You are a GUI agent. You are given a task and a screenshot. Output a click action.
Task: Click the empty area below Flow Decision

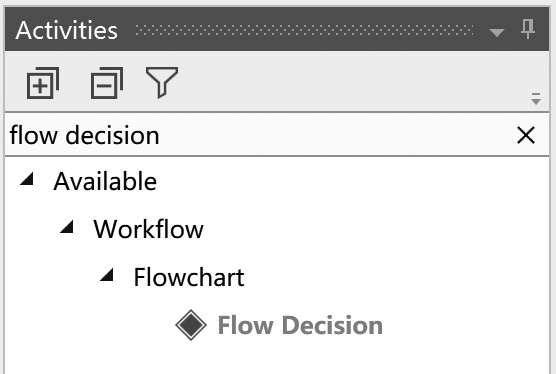pos(277,358)
